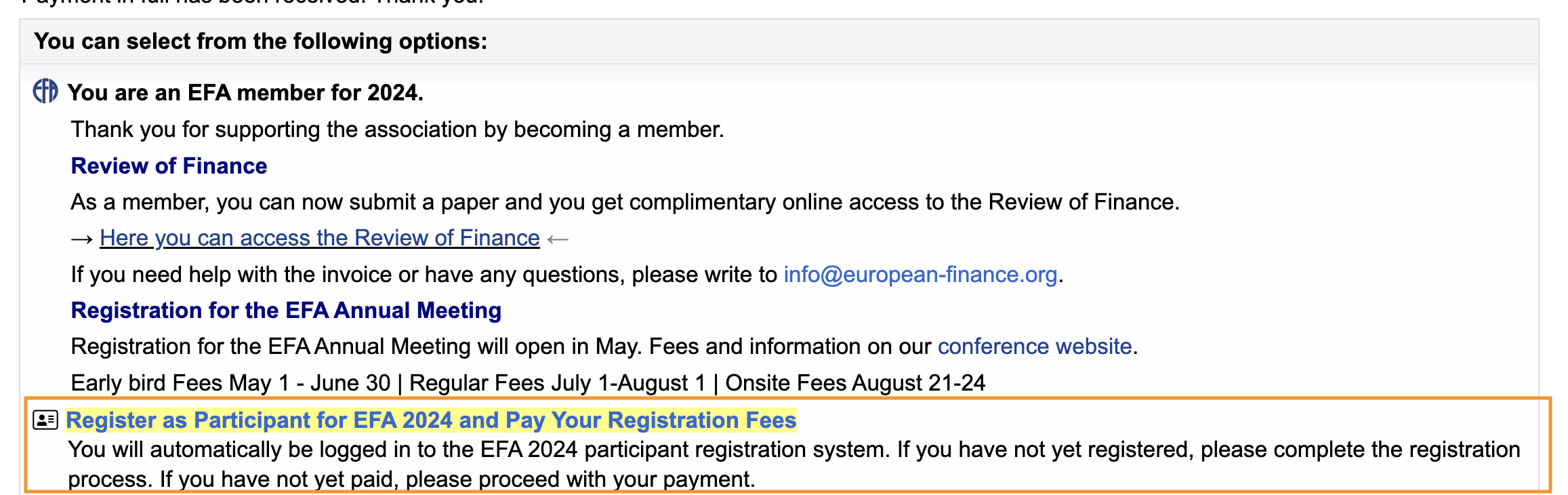Open the Review of Finance access link
1568x495 pixels.
(x=319, y=238)
